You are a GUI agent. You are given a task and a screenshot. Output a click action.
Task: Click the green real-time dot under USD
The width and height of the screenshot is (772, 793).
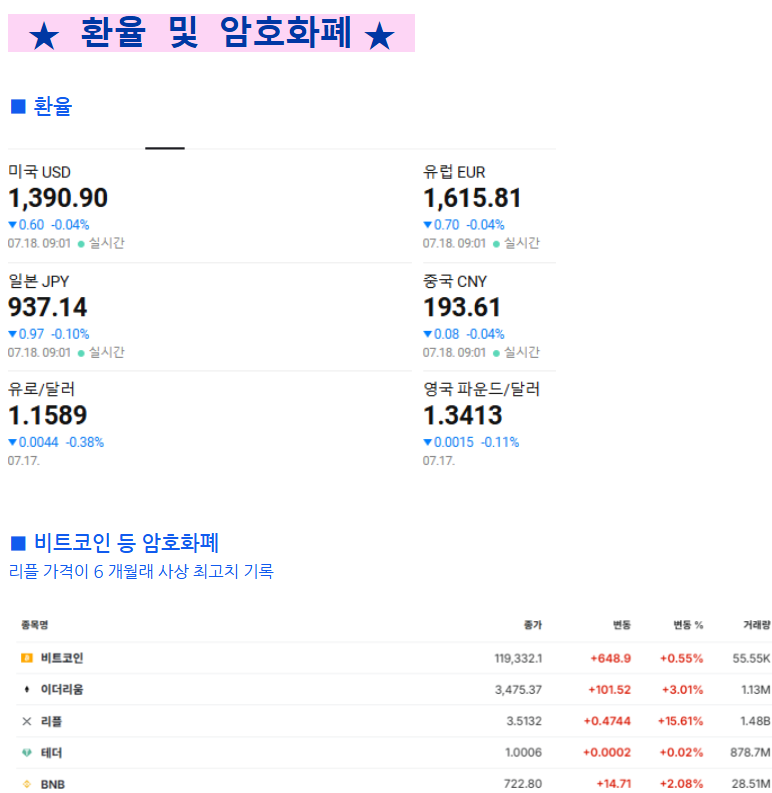pyautogui.click(x=81, y=244)
